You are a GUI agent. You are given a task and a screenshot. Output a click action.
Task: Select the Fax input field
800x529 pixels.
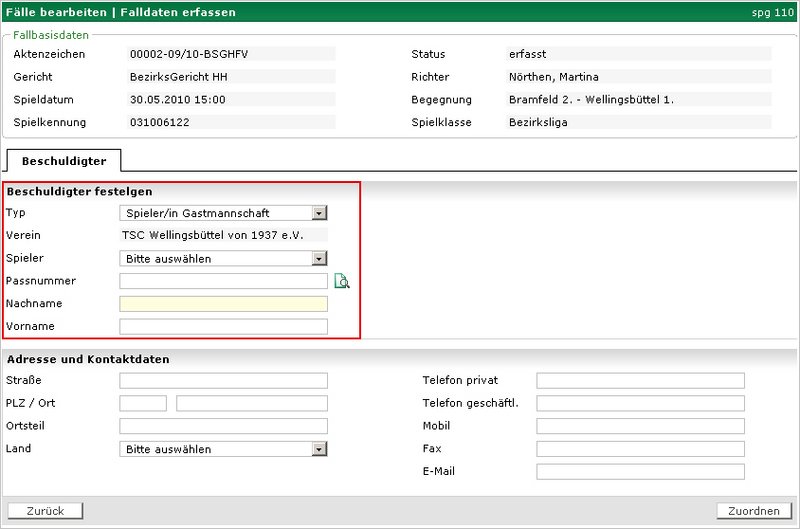640,450
